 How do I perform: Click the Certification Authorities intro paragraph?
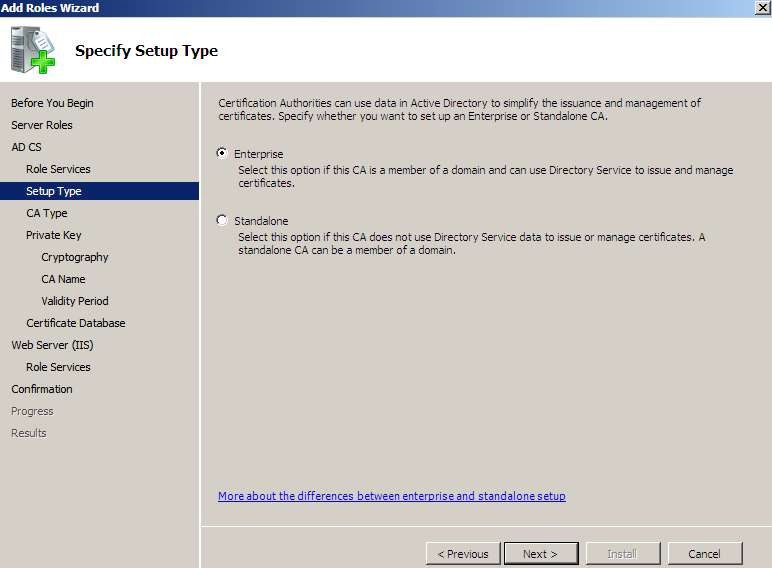459,109
